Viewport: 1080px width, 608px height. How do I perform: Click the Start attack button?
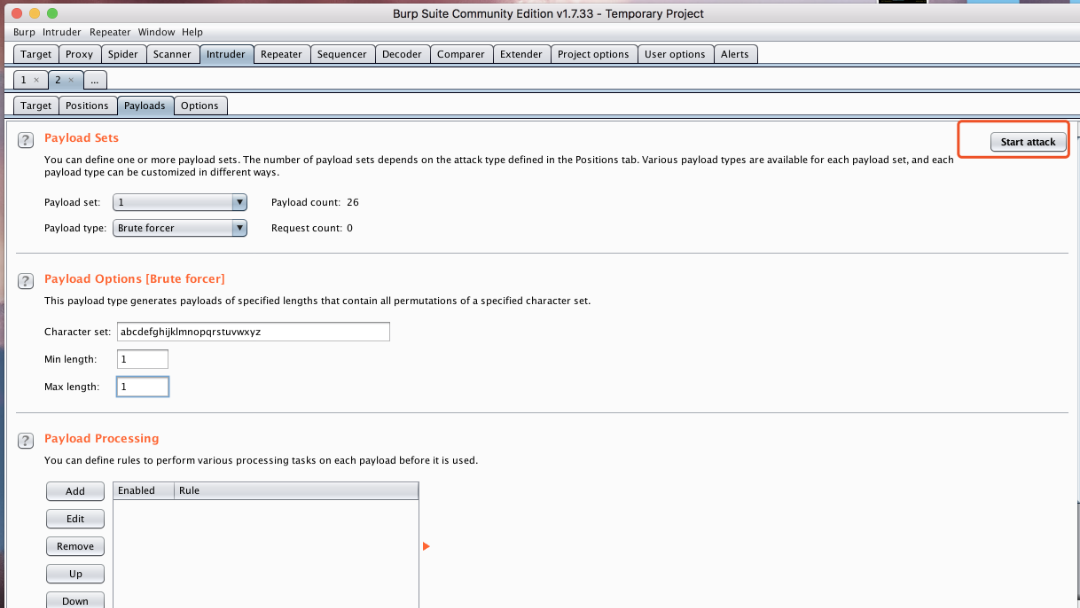point(1028,142)
